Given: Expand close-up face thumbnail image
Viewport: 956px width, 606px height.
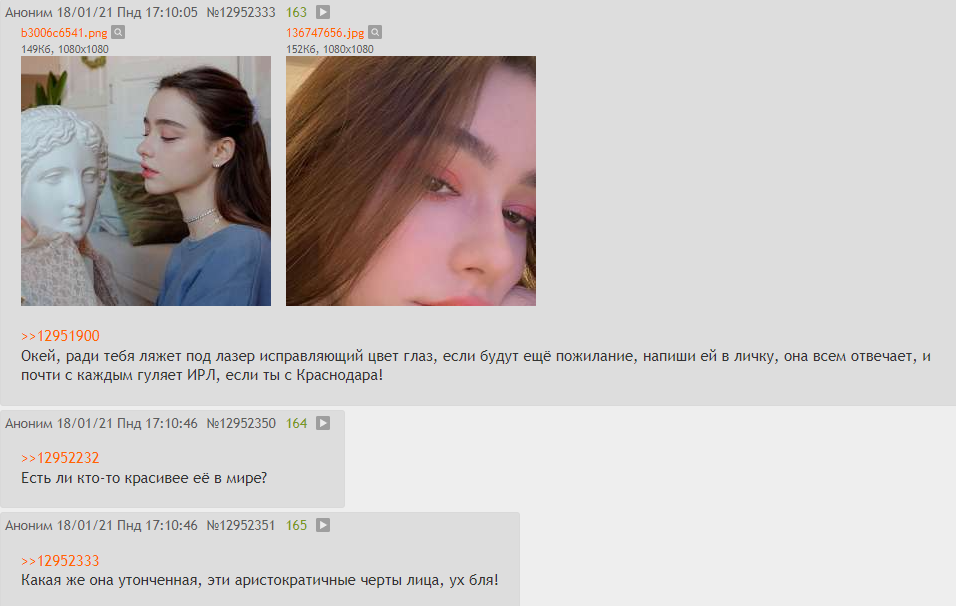Looking at the screenshot, I should 411,181.
